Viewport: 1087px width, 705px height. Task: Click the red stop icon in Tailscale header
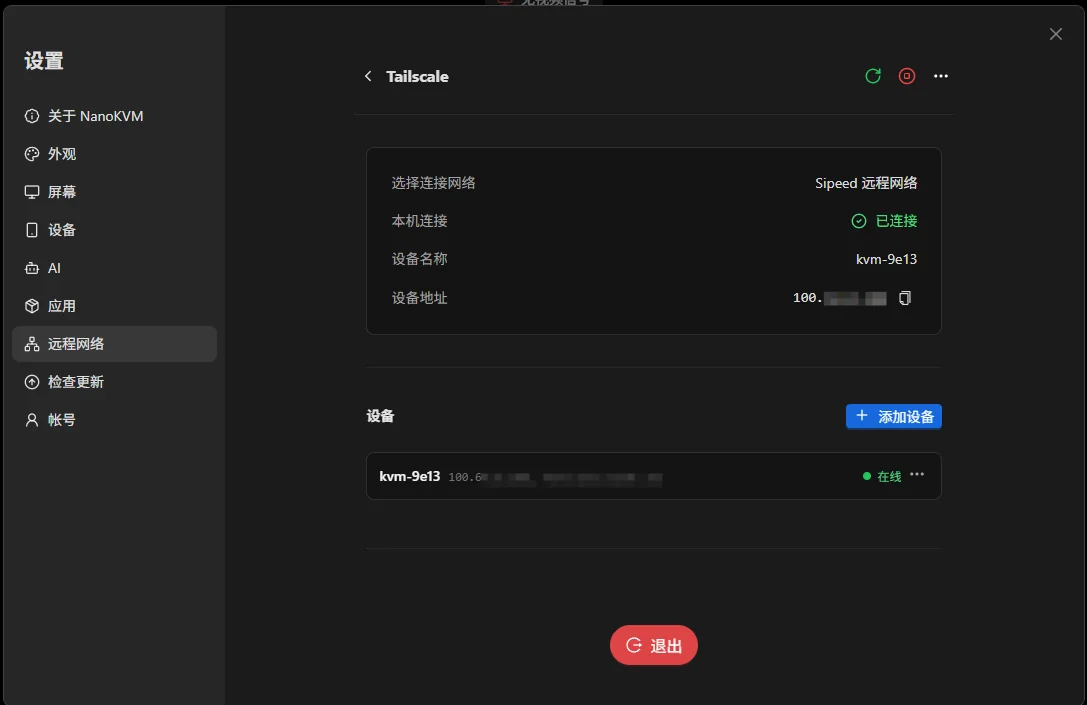[907, 76]
